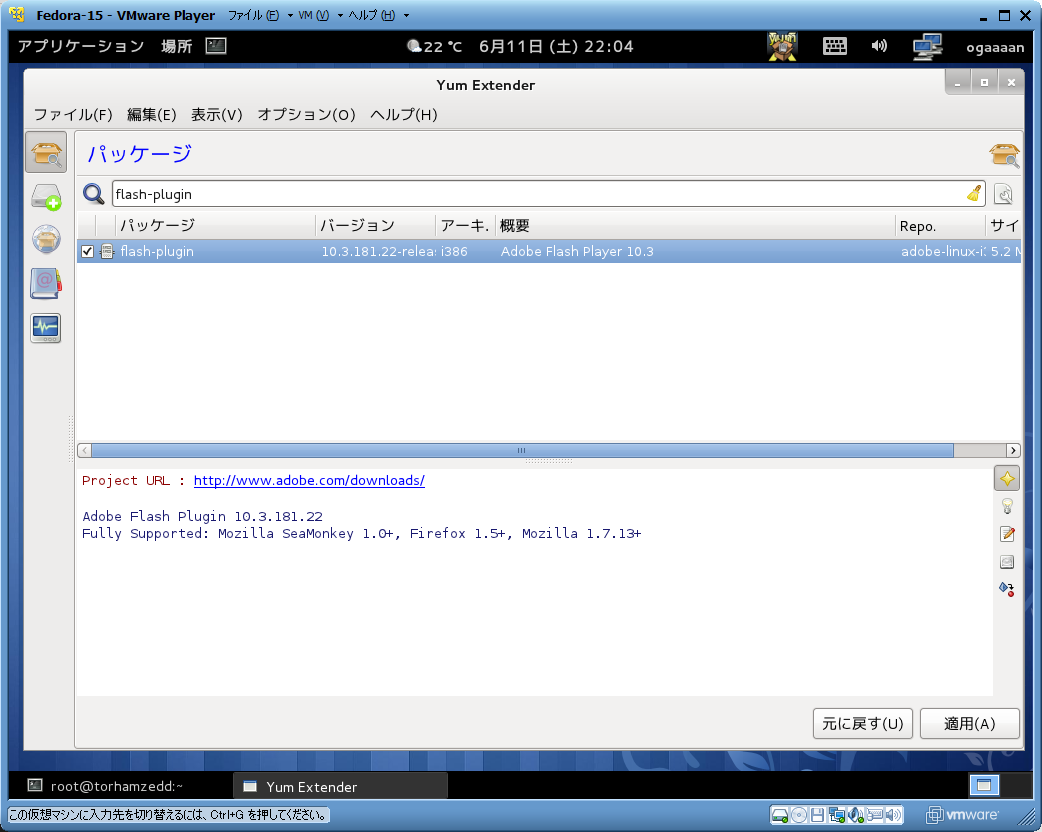This screenshot has width=1042, height=832.
Task: Open アプリケーション menu in top panel
Action: point(80,46)
